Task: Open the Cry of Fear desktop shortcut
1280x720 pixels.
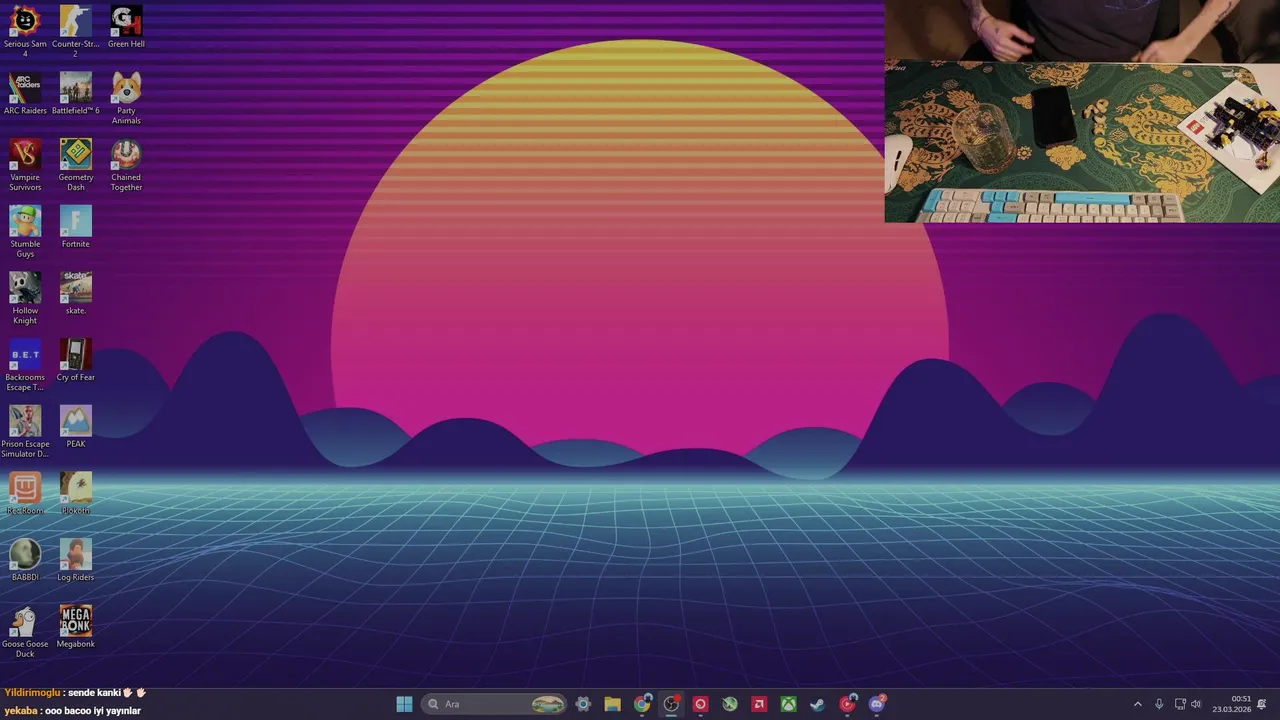Action: pos(75,360)
